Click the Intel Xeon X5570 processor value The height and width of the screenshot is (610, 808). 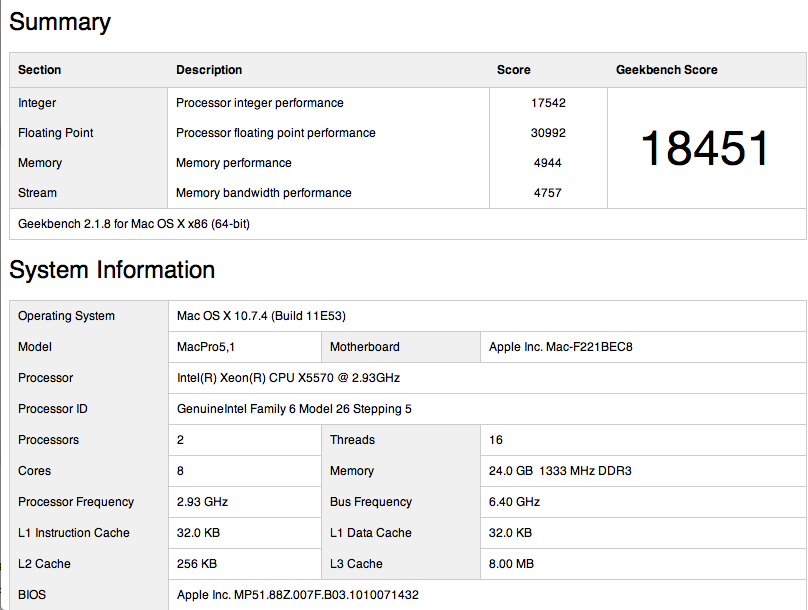tap(289, 378)
